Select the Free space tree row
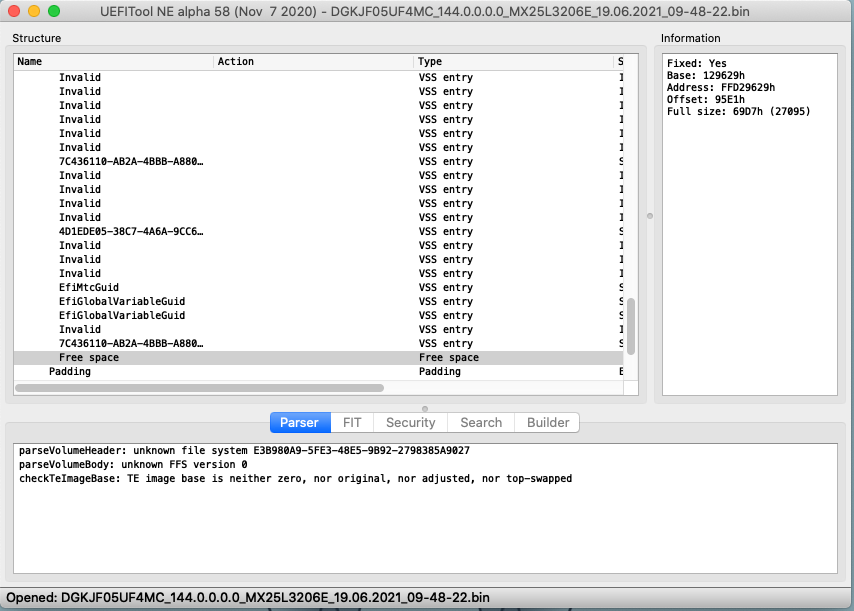 (x=318, y=358)
